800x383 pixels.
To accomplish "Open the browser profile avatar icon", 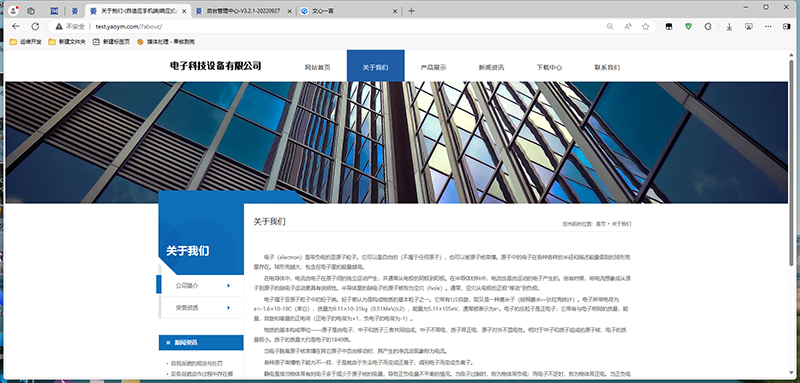I will [14, 11].
